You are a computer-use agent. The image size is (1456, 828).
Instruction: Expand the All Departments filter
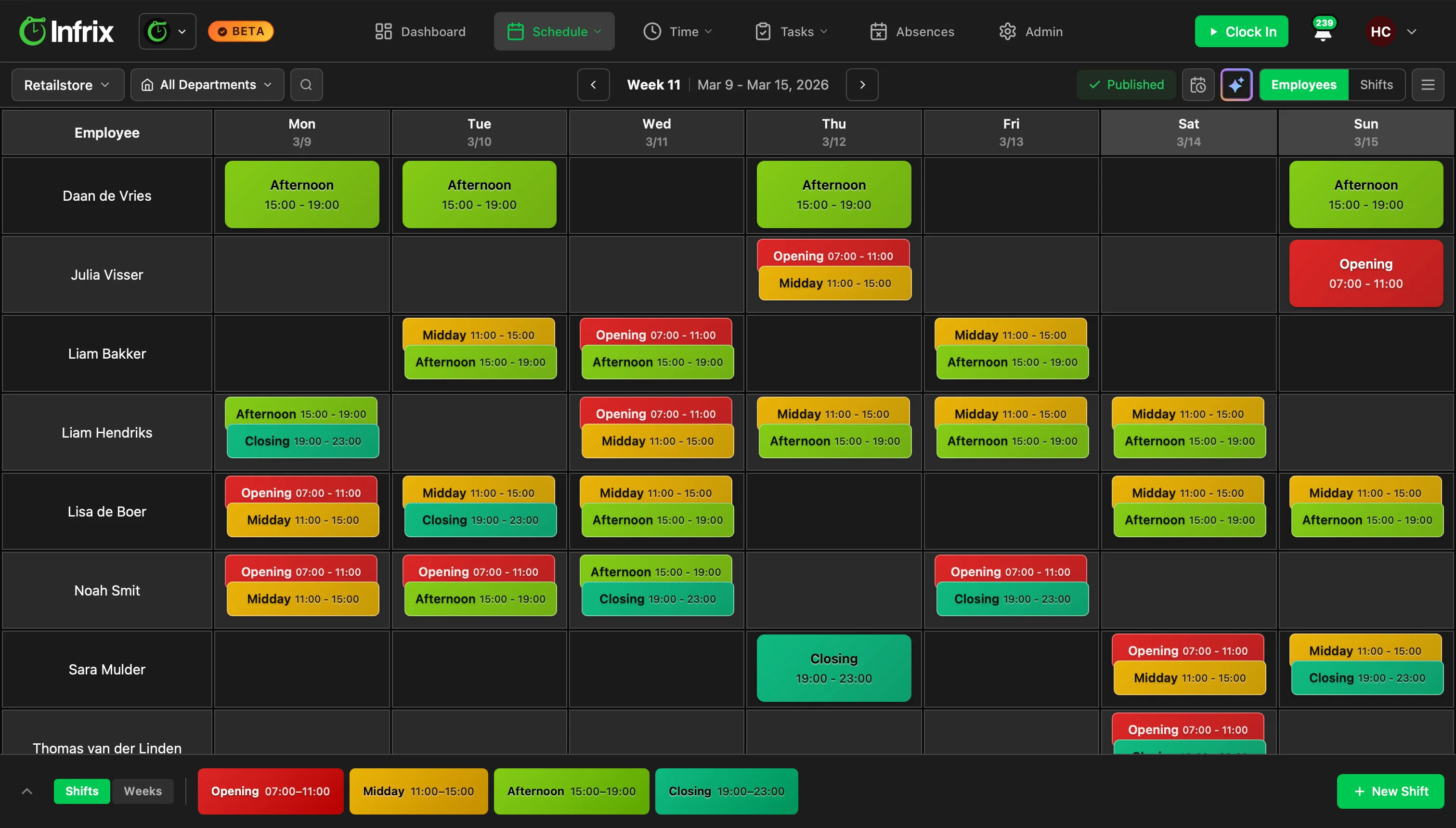click(207, 84)
